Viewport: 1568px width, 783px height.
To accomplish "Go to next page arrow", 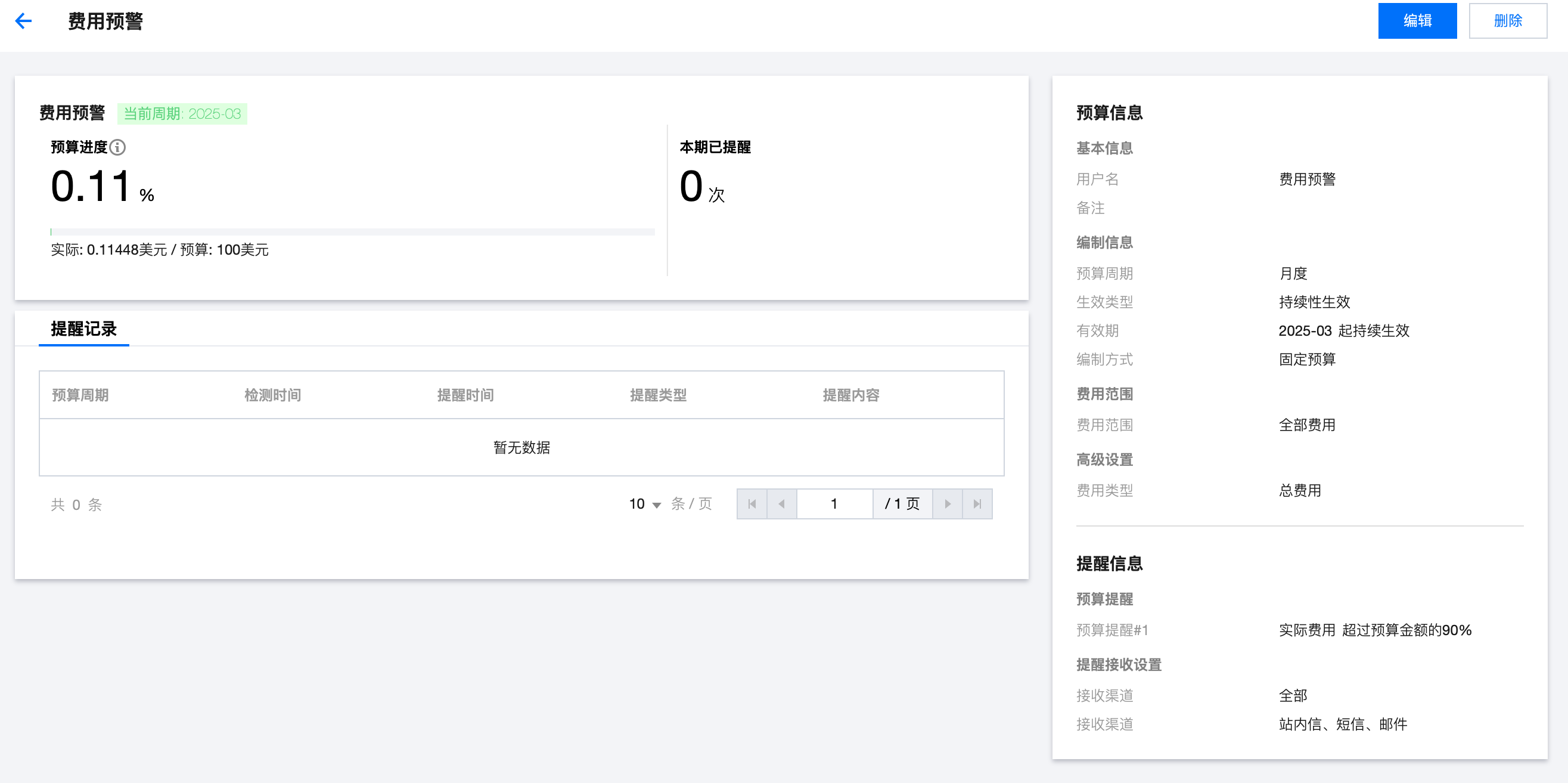I will [x=947, y=504].
